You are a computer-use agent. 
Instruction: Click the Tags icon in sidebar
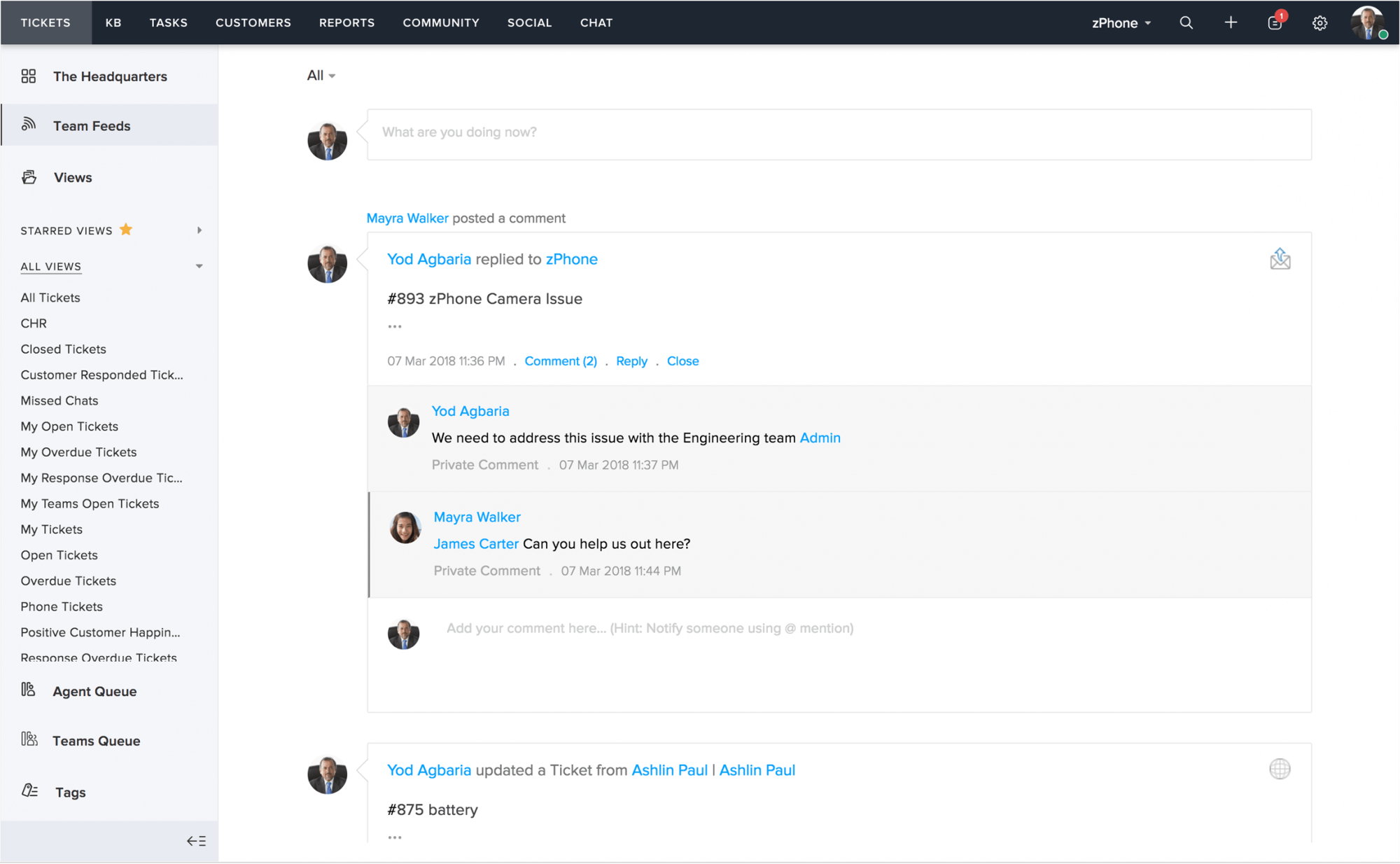(x=29, y=791)
